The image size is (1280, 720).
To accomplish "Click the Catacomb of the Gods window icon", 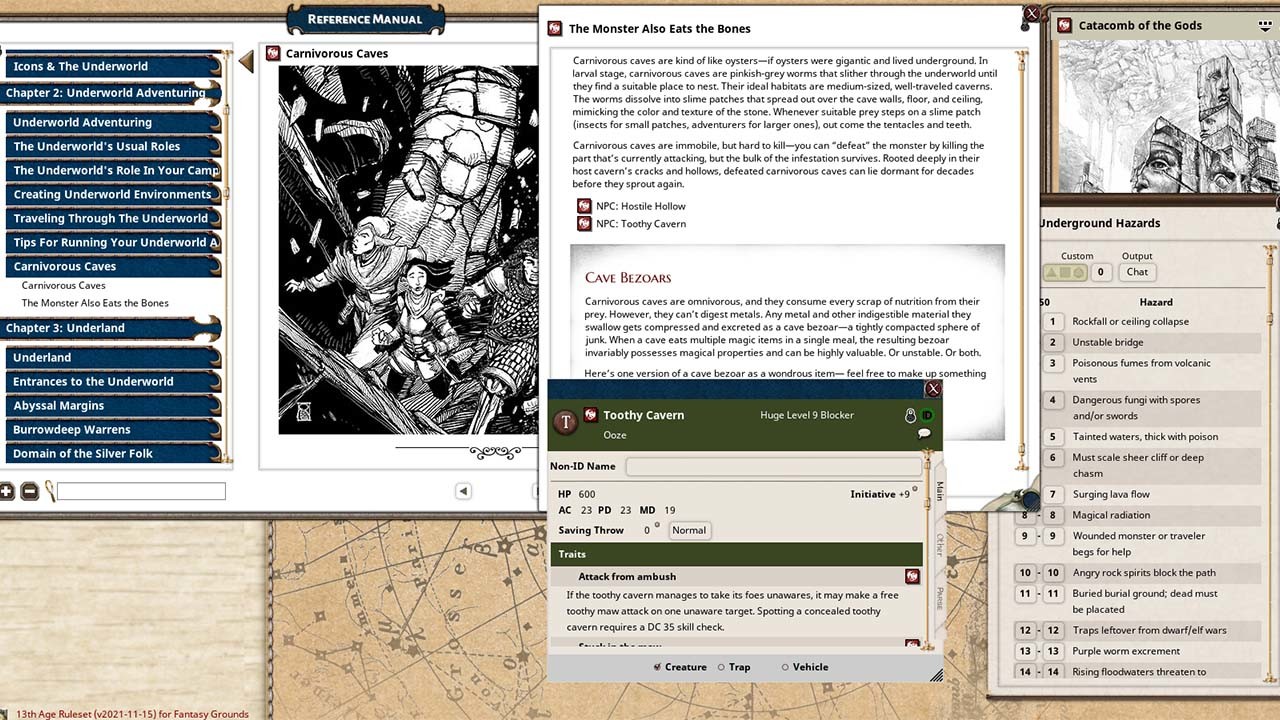I will point(1063,25).
